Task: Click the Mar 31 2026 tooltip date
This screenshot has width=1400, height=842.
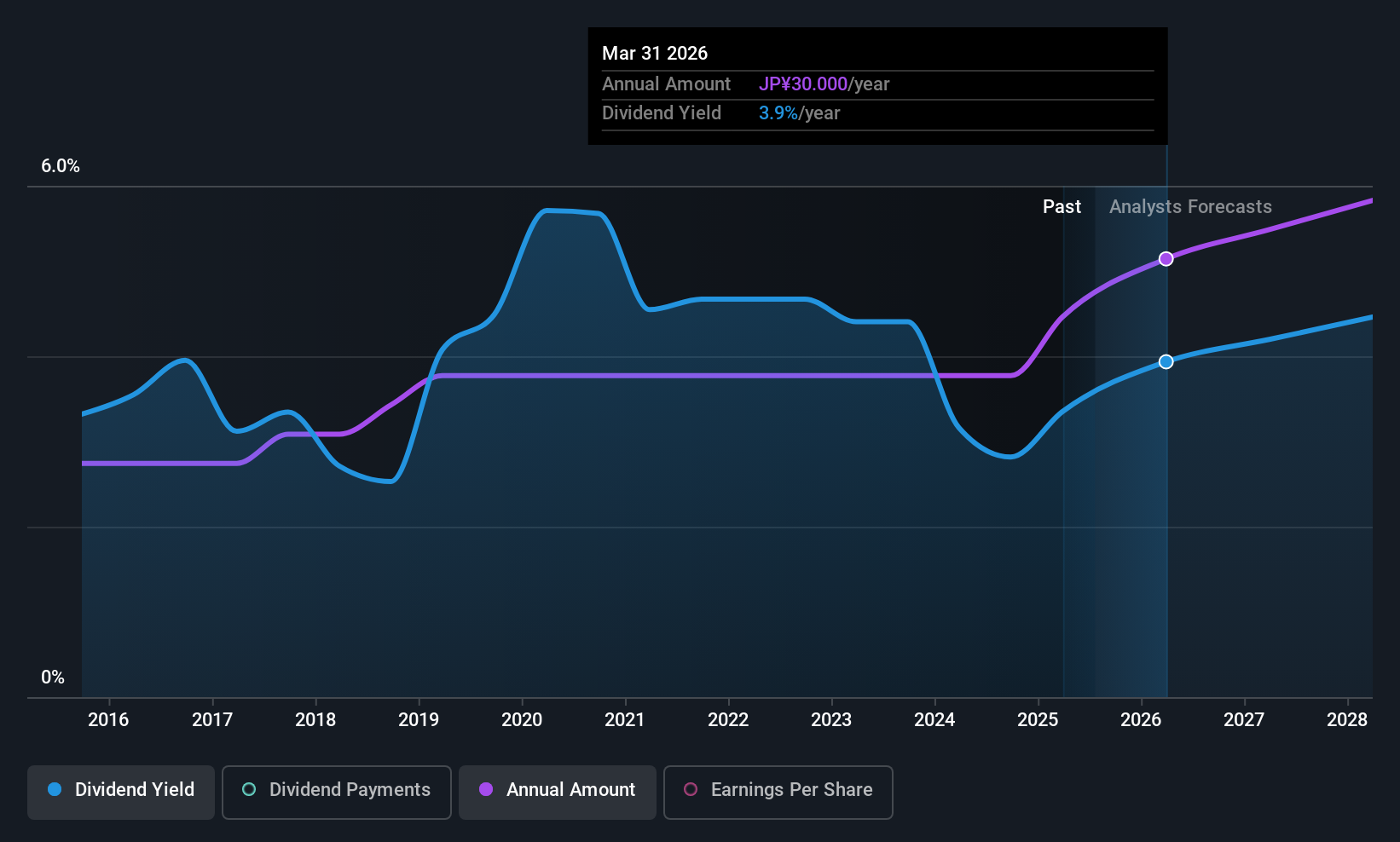Action: pyautogui.click(x=655, y=54)
